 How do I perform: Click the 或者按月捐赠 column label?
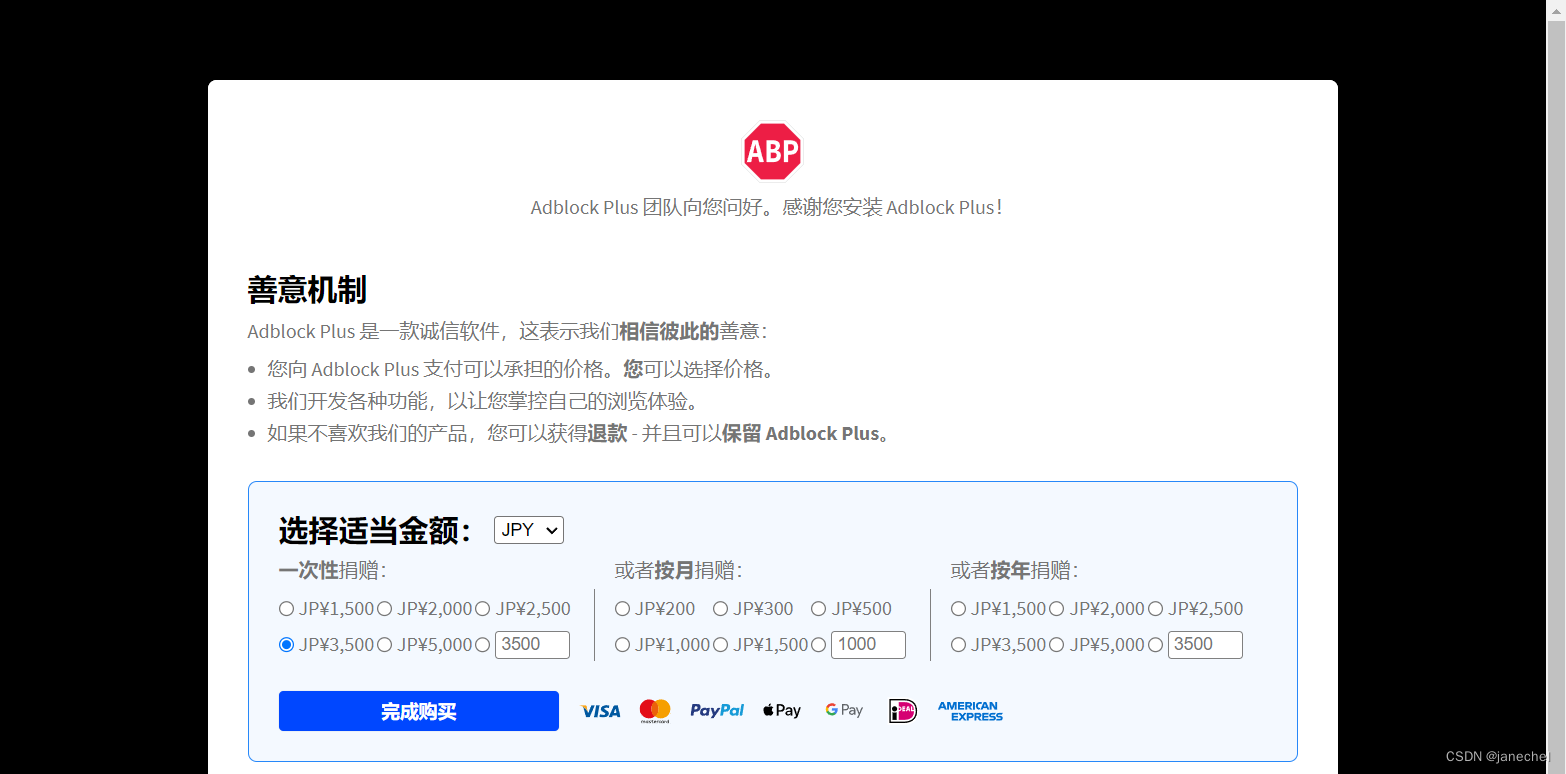[679, 571]
